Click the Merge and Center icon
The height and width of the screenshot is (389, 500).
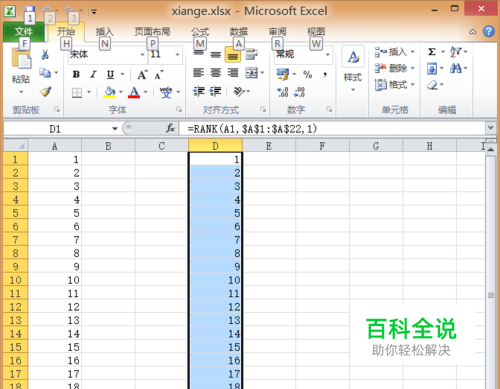coord(252,72)
